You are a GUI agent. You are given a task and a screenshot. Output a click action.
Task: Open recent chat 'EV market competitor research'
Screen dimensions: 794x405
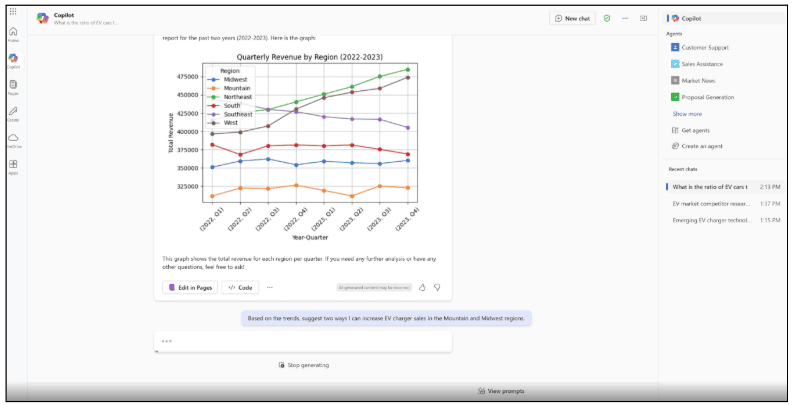tap(725, 204)
